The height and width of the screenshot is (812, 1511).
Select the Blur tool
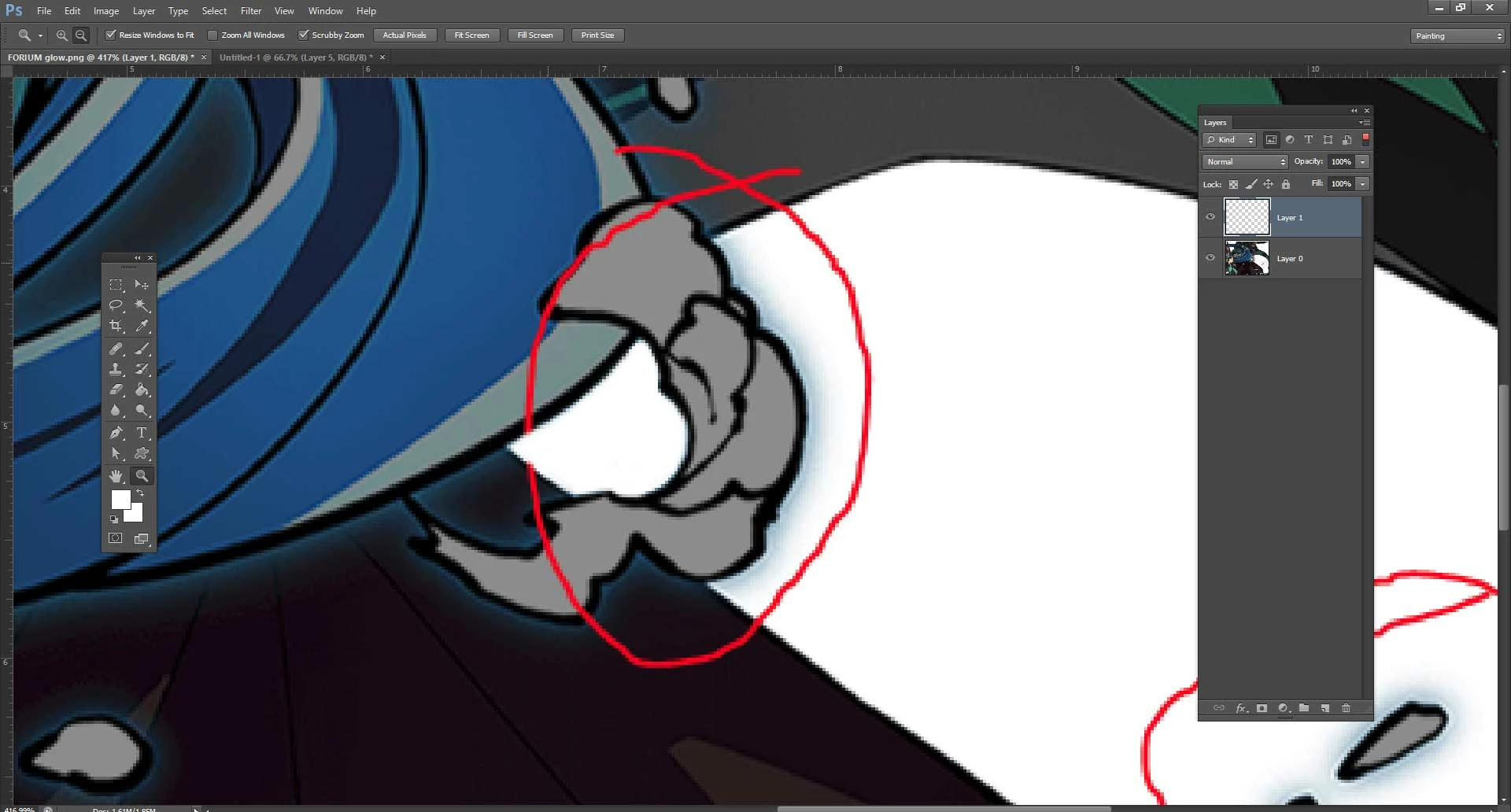click(116, 410)
